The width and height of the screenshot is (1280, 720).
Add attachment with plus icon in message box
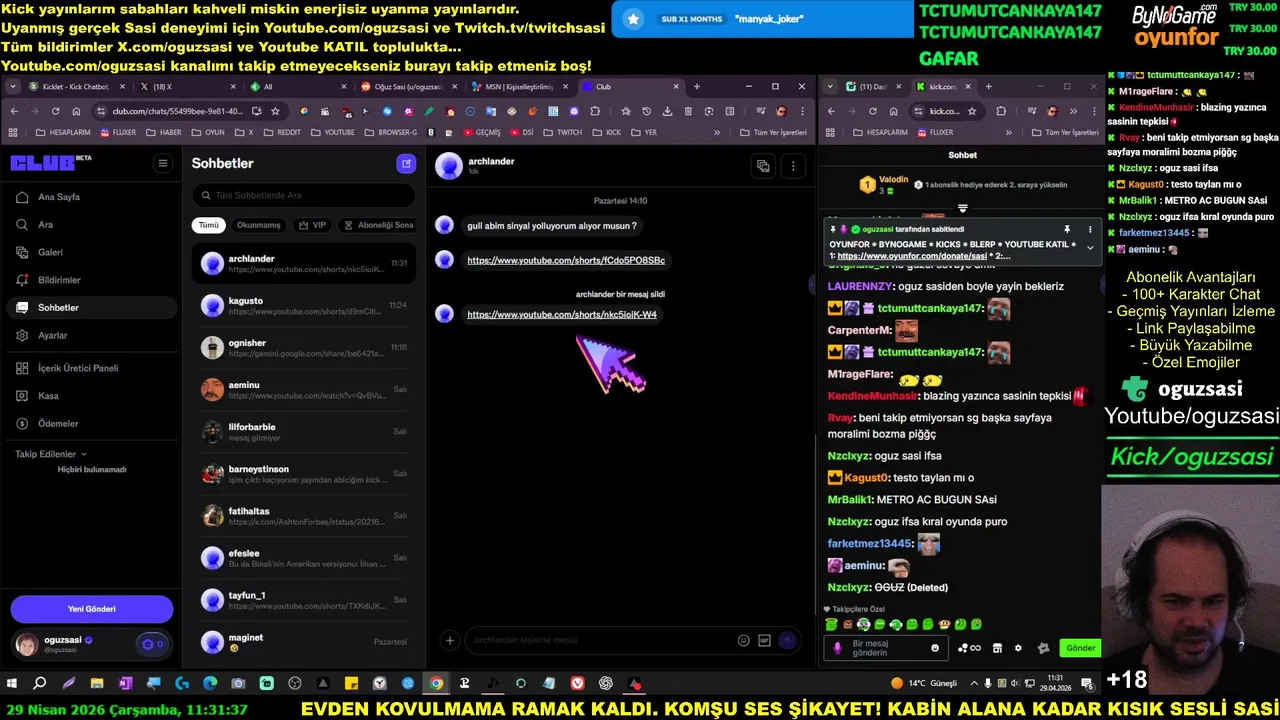[450, 640]
